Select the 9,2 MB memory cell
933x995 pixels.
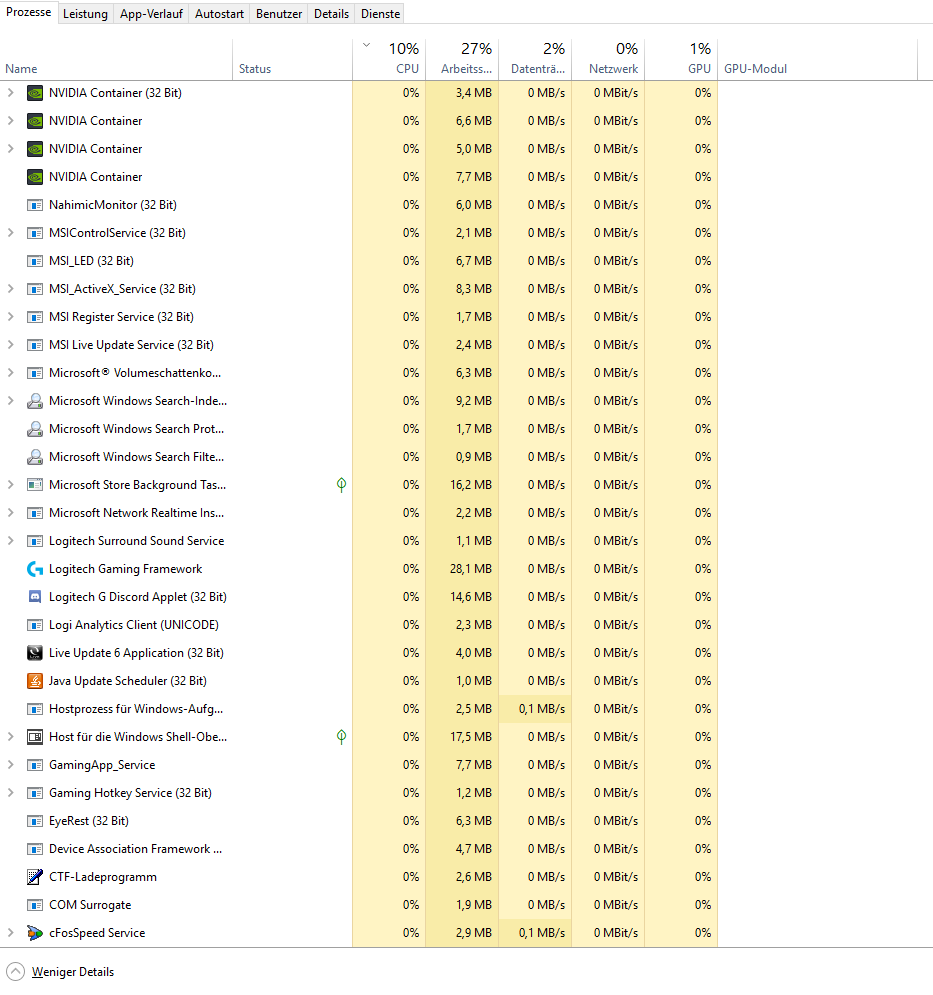tap(462, 401)
